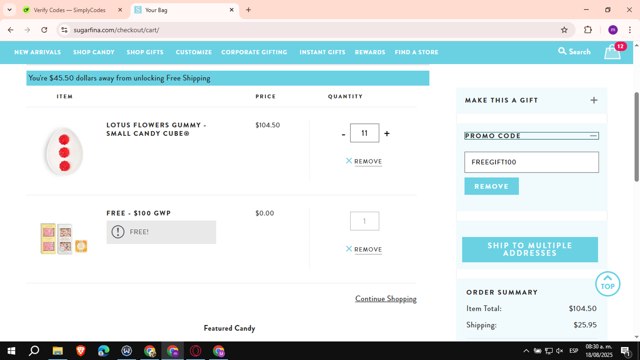
Task: Go back to the previous page
Action: pos(11,30)
